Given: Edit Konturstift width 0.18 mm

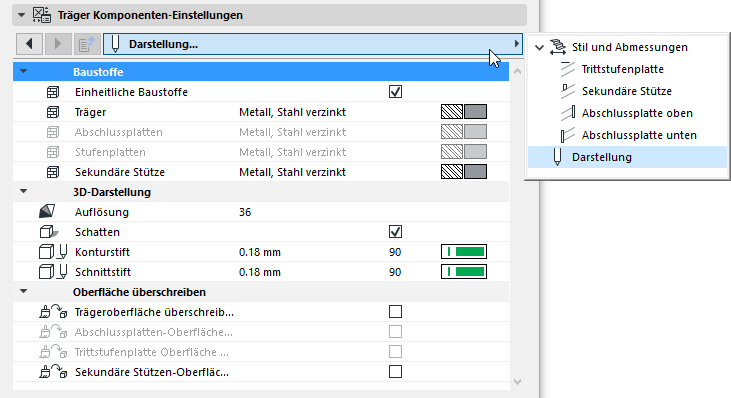Looking at the screenshot, I should point(260,252).
